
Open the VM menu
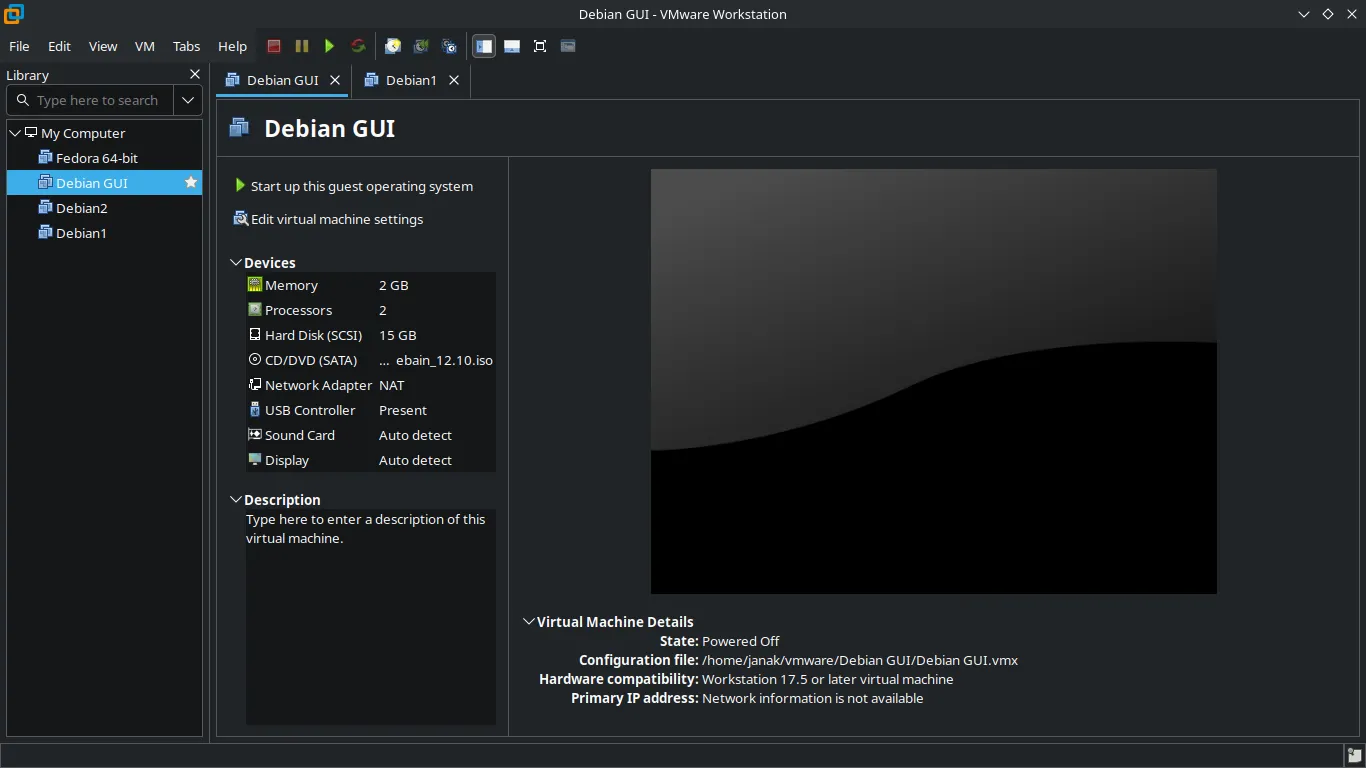coord(145,46)
